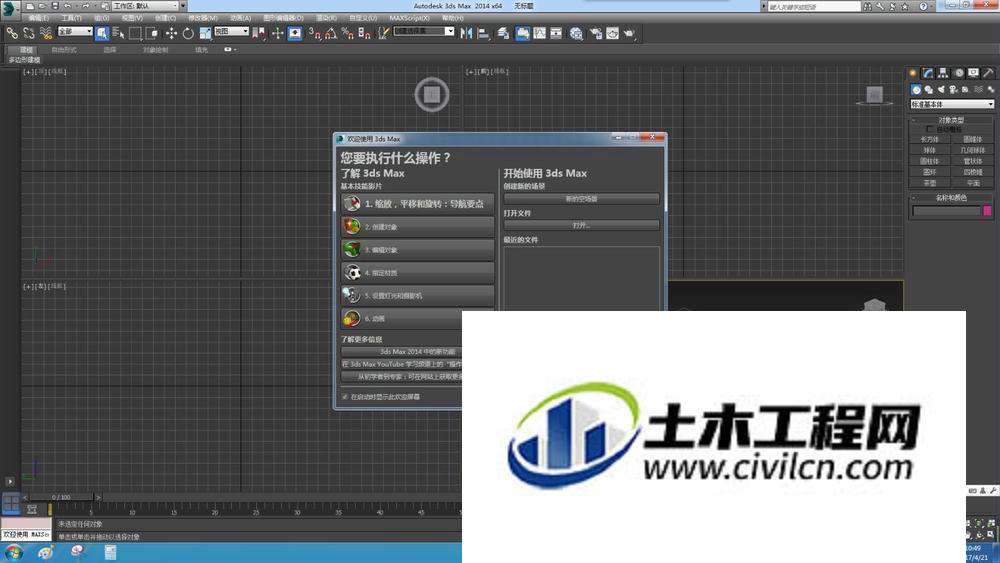Open the Edit menu
This screenshot has height=563, width=1000.
click(x=38, y=18)
